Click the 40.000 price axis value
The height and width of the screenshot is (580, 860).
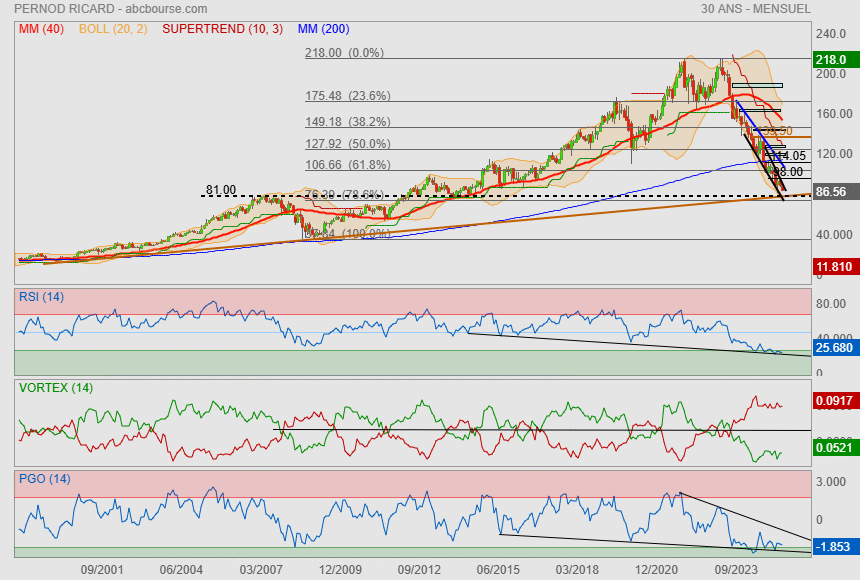[834, 235]
